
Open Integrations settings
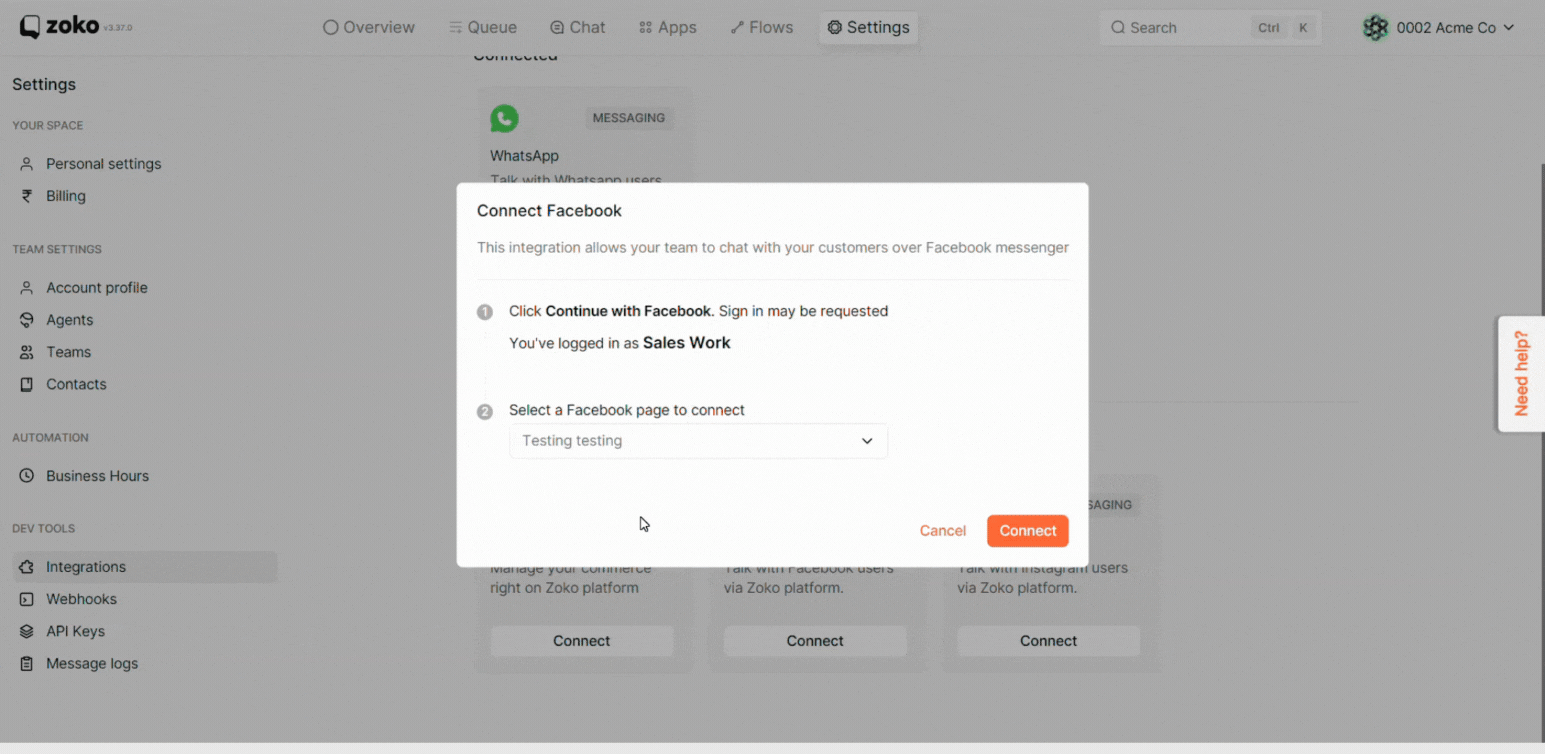[x=144, y=567]
